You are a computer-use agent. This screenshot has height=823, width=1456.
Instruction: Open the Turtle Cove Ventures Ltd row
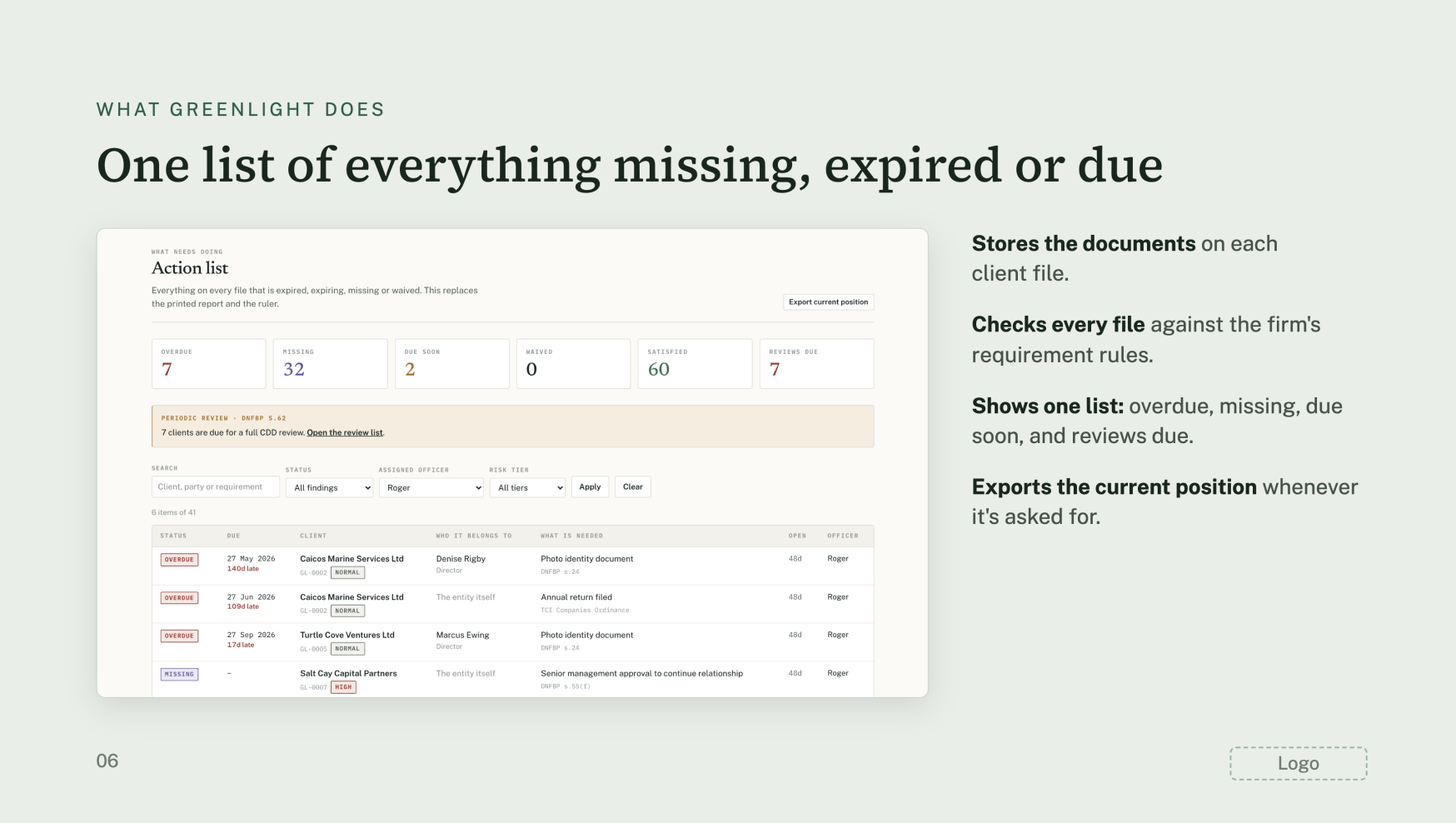click(513, 641)
